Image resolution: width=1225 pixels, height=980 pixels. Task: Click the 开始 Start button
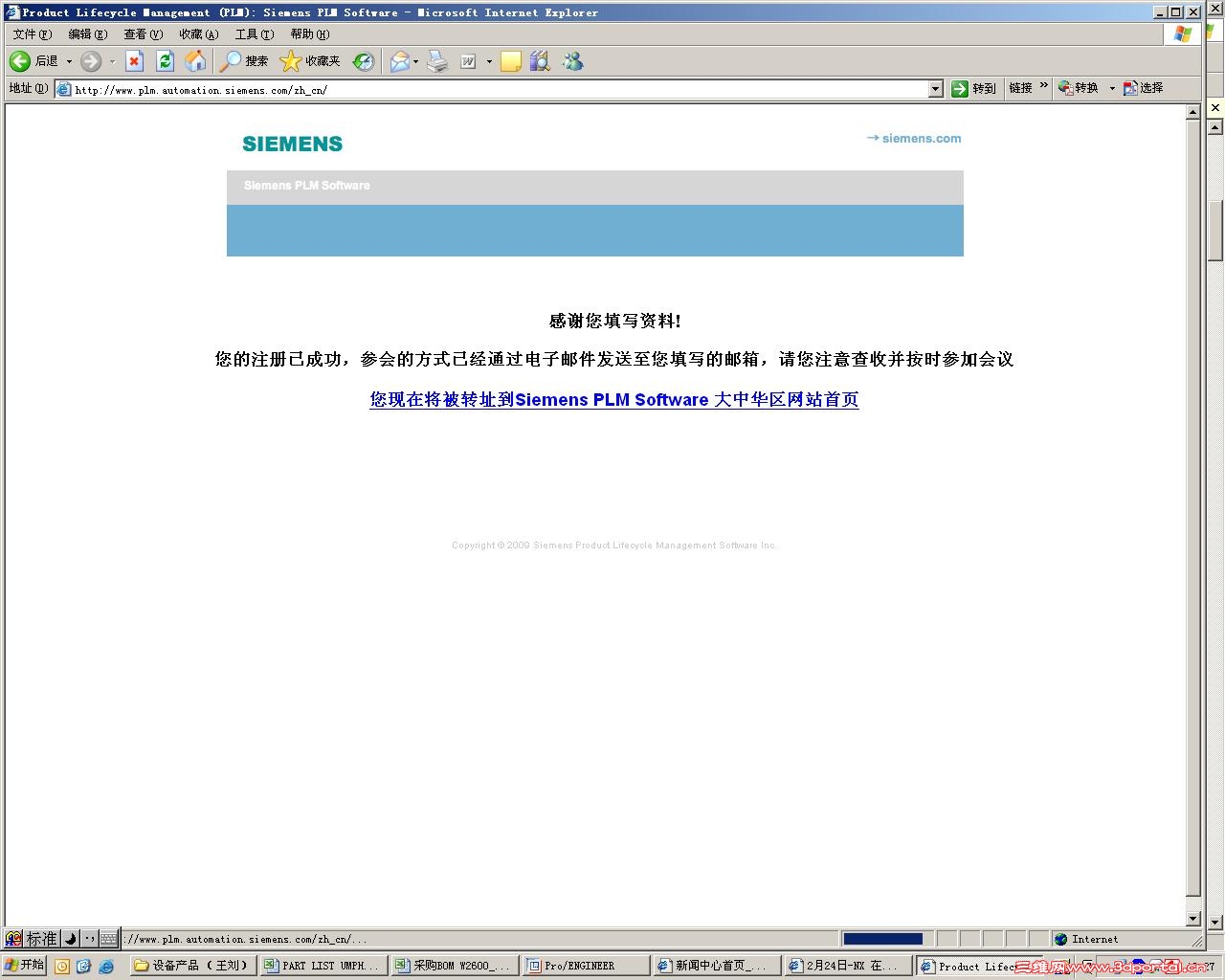pyautogui.click(x=25, y=965)
